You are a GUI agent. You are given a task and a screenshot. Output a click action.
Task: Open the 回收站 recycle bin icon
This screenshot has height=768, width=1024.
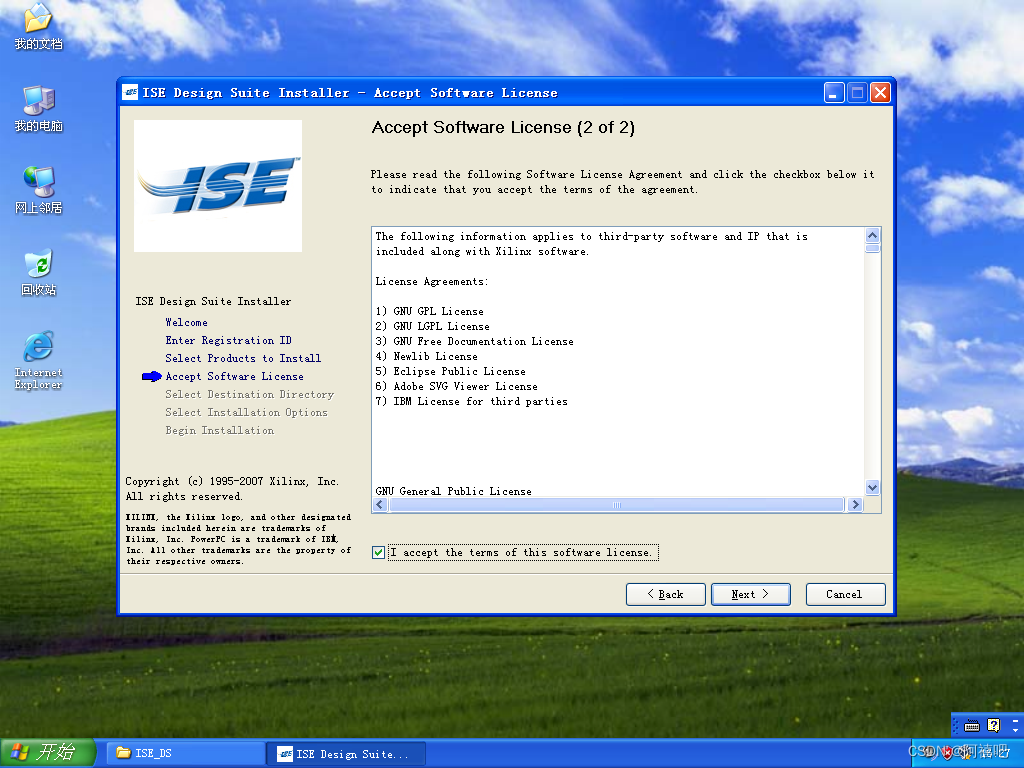(x=38, y=272)
